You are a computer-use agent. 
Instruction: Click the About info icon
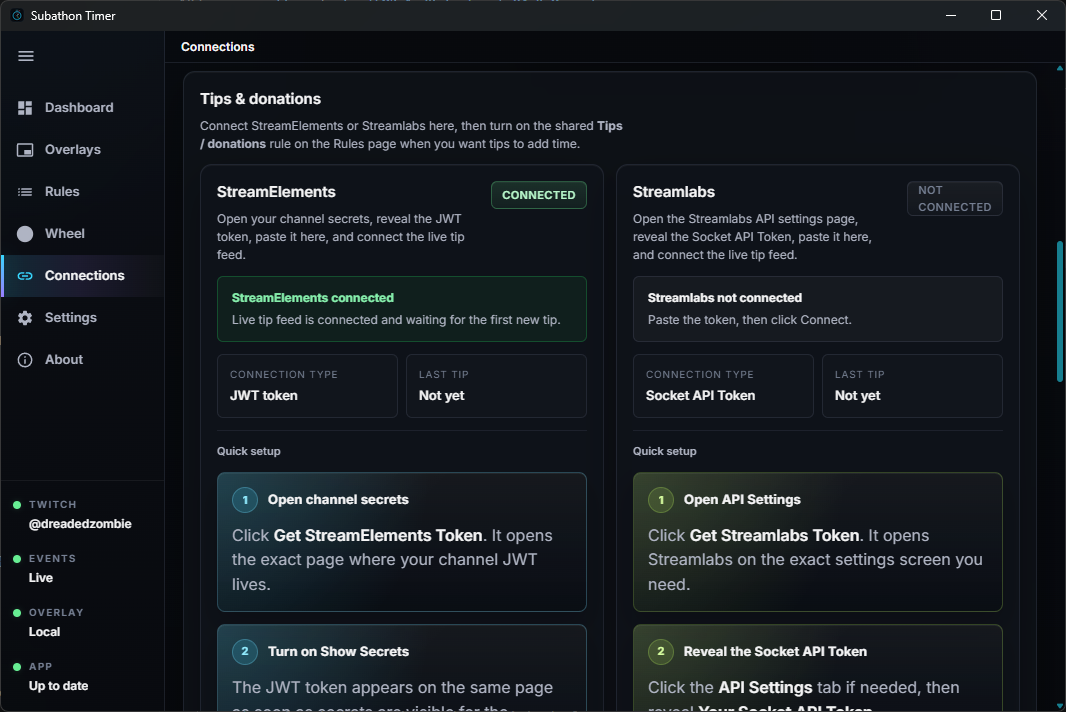point(25,360)
